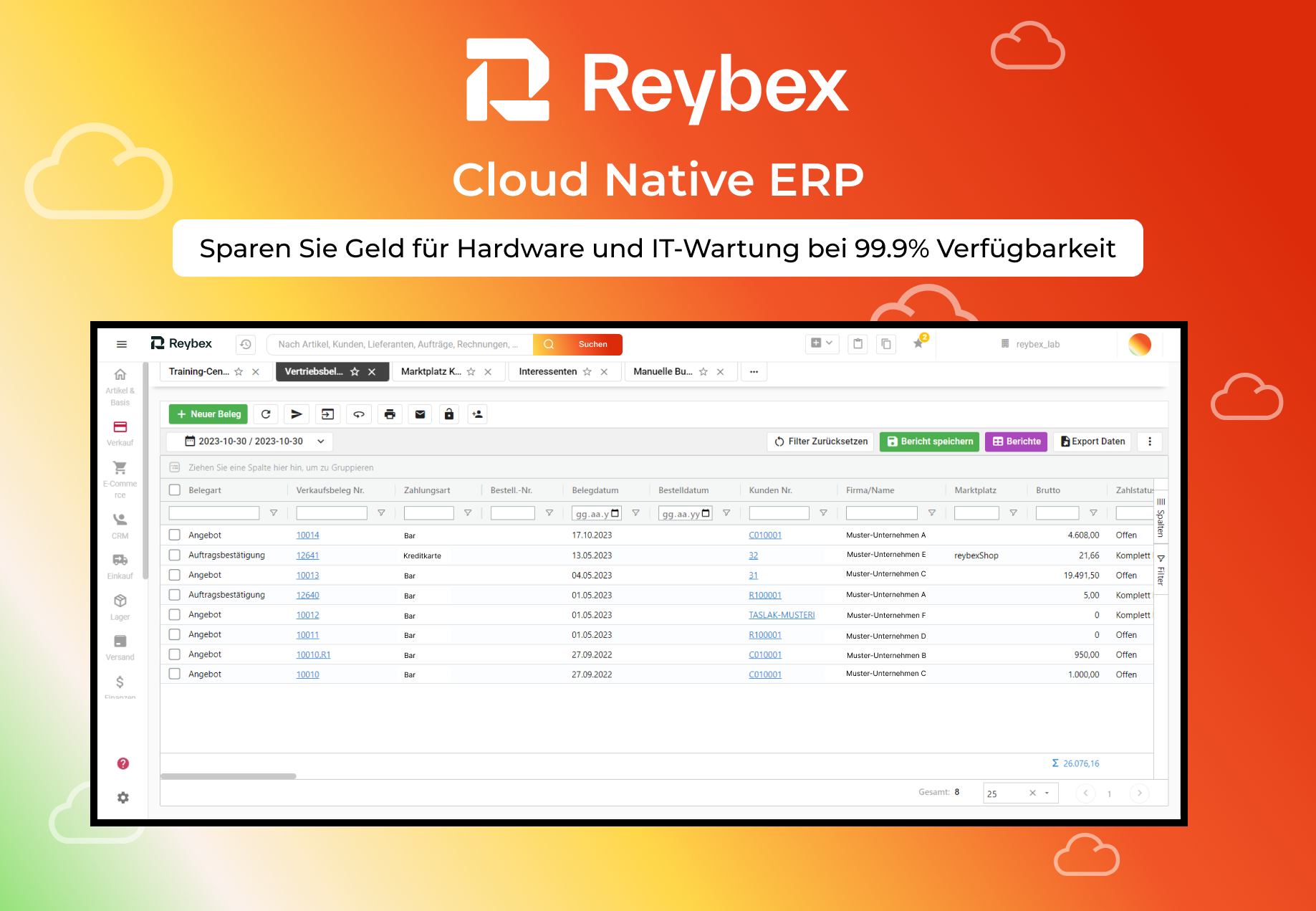Click the Bericht speichern button

pos(929,442)
